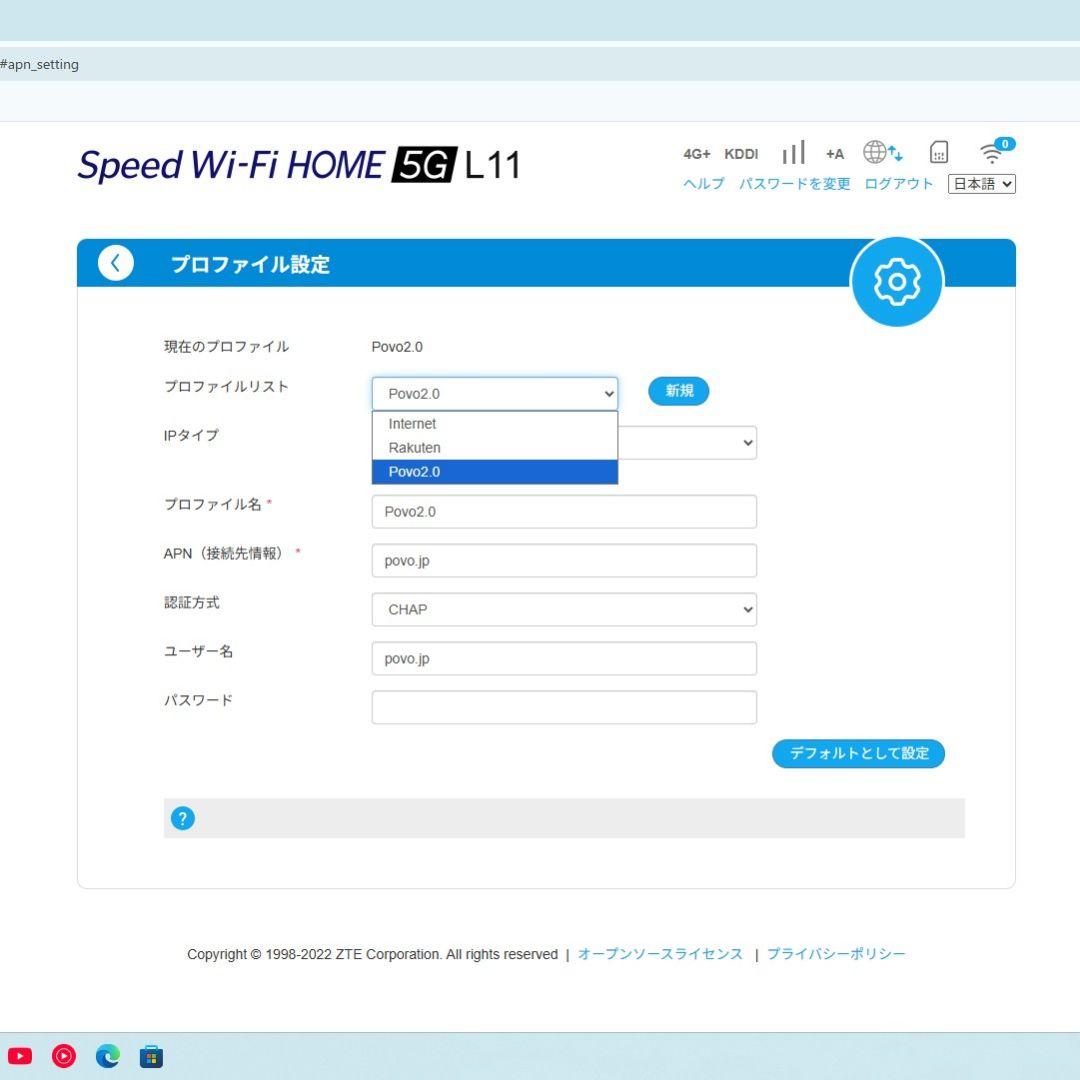Click the globe network status icon

point(882,152)
